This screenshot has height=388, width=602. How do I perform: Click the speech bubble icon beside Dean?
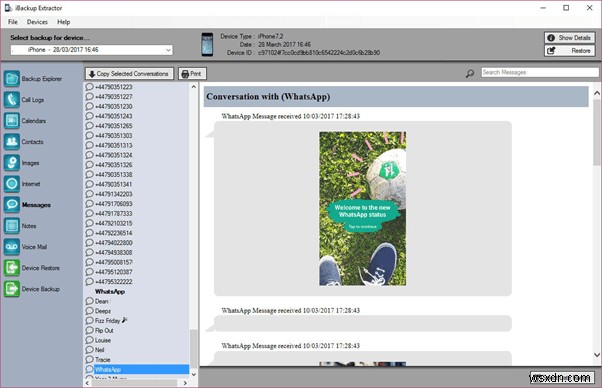click(x=89, y=301)
